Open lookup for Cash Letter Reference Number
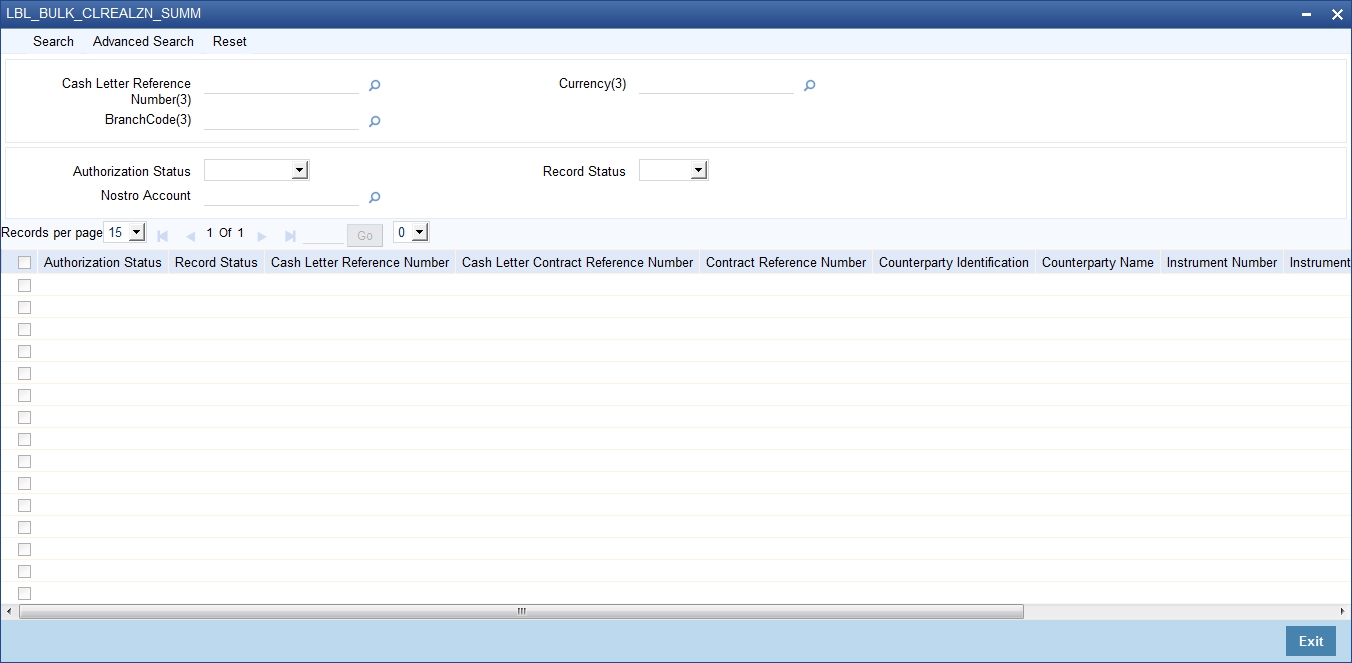1352x663 pixels. coord(375,86)
